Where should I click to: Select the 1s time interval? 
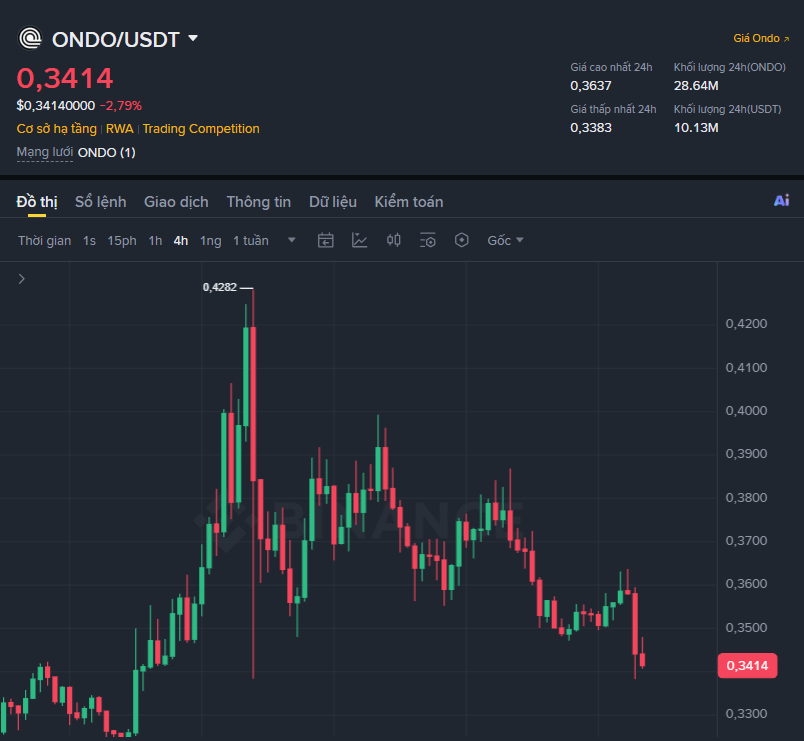(89, 241)
